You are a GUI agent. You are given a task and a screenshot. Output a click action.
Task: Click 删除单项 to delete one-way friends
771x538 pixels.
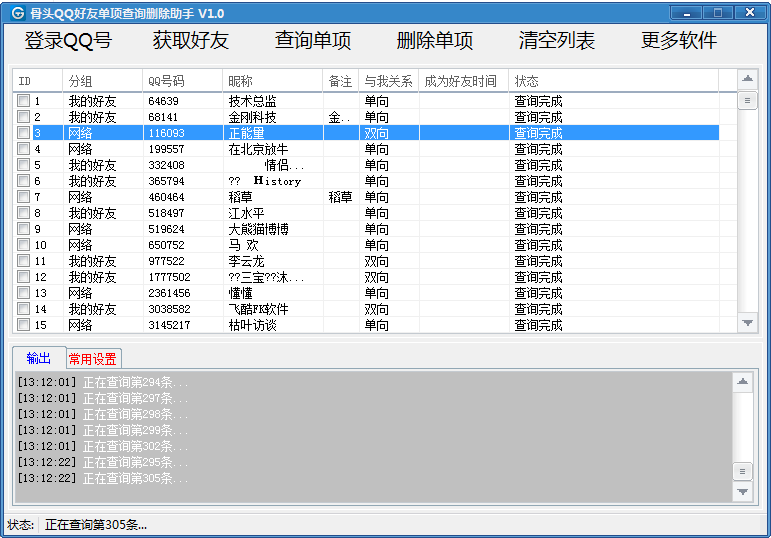[435, 40]
